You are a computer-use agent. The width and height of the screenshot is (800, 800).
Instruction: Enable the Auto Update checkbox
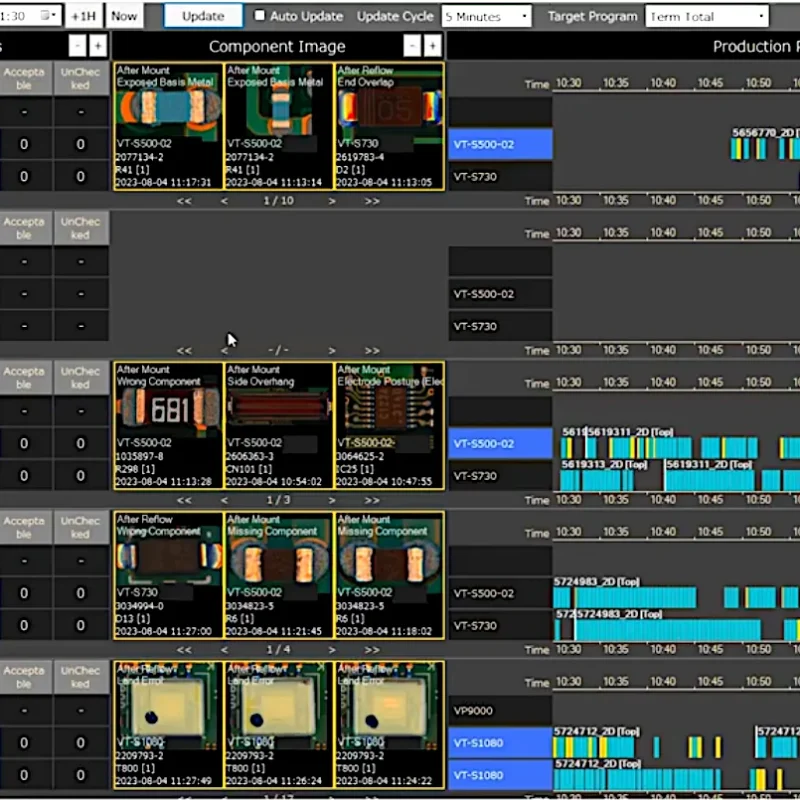(261, 16)
